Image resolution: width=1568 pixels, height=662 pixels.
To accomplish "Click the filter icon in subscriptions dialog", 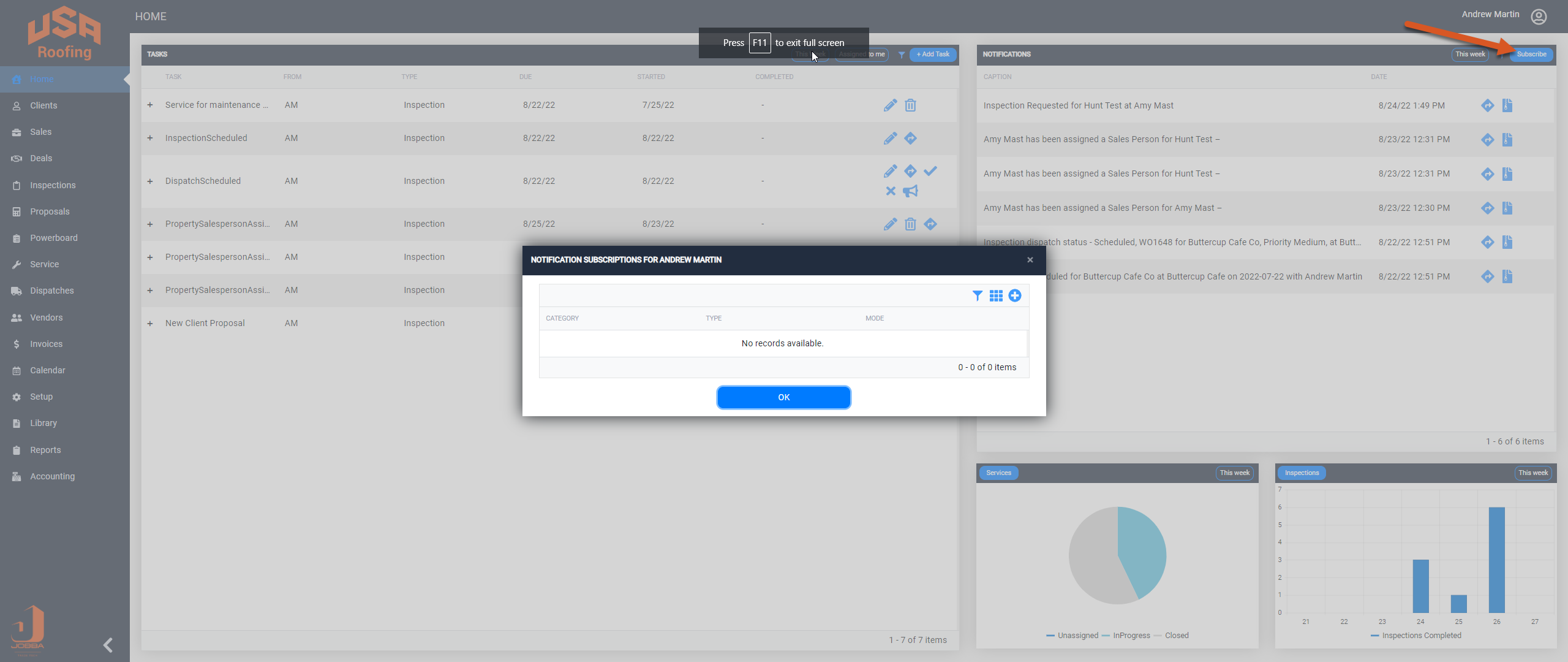I will tap(978, 296).
